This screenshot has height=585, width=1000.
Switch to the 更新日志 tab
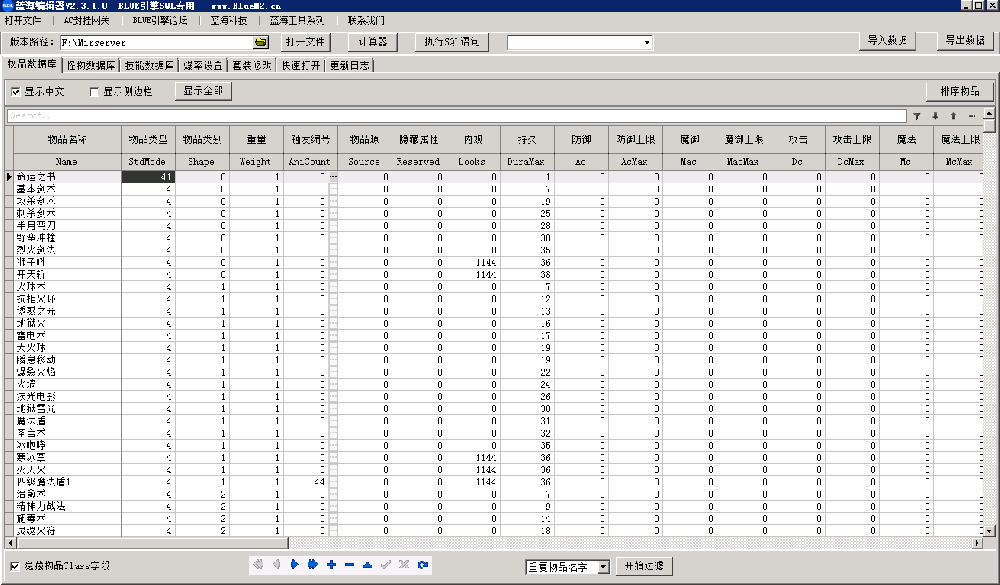349,65
